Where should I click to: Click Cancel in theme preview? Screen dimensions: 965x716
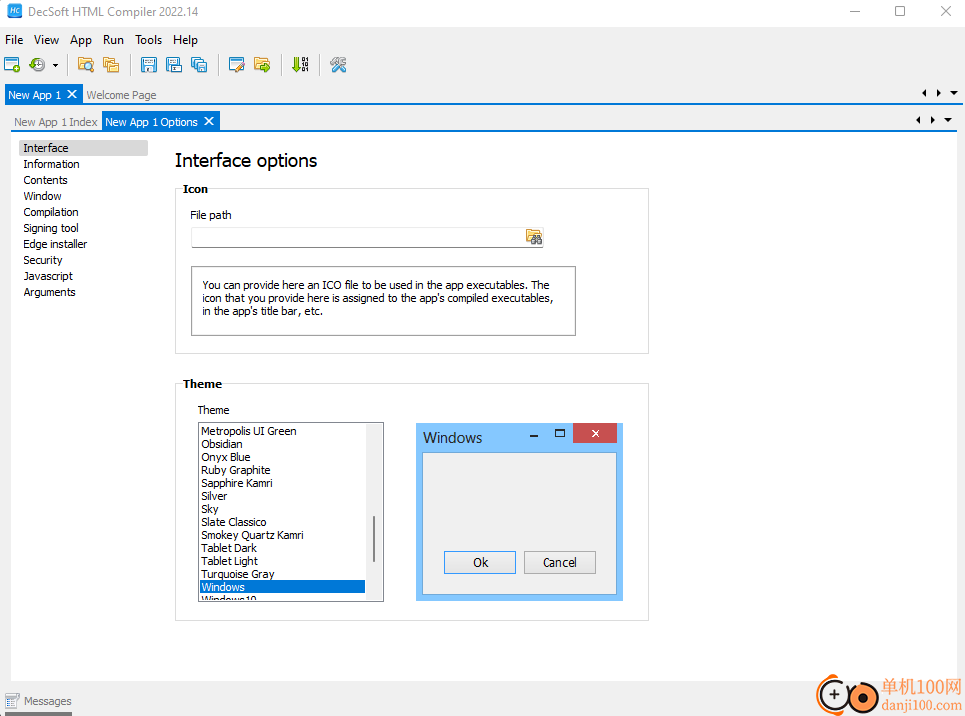559,562
